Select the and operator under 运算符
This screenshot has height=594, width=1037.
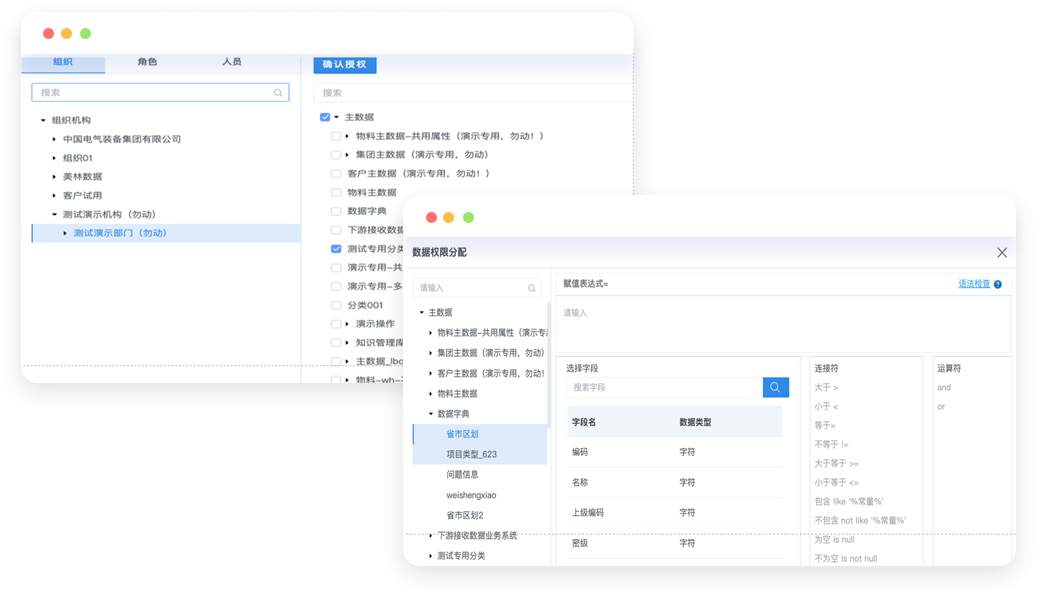942,388
